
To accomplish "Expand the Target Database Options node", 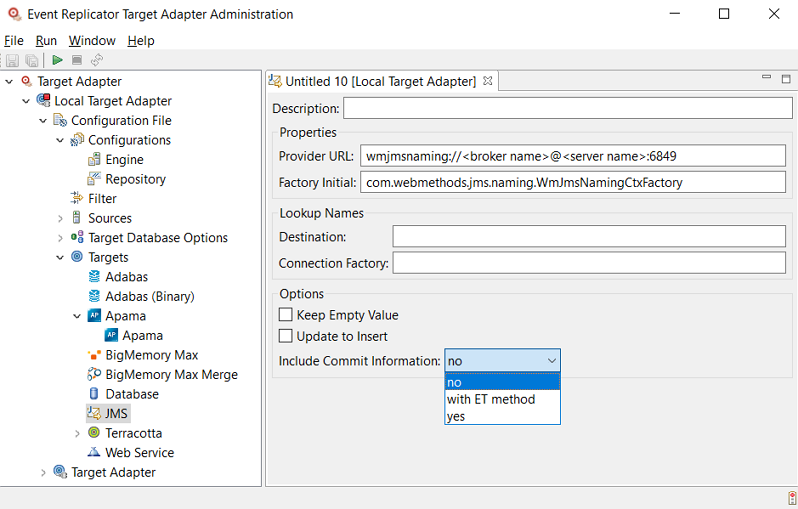I will (x=60, y=238).
